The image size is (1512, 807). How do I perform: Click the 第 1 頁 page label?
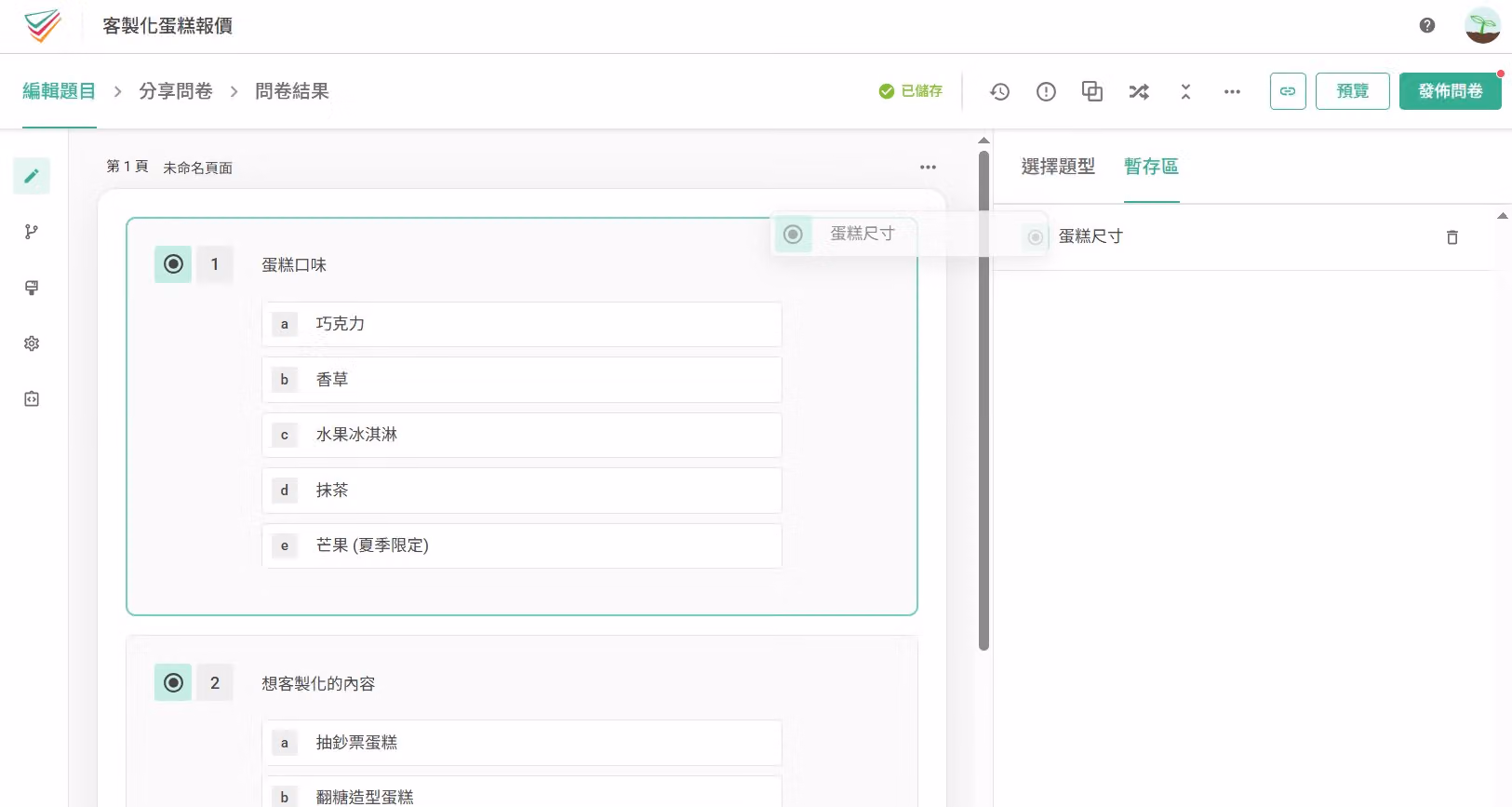[127, 167]
